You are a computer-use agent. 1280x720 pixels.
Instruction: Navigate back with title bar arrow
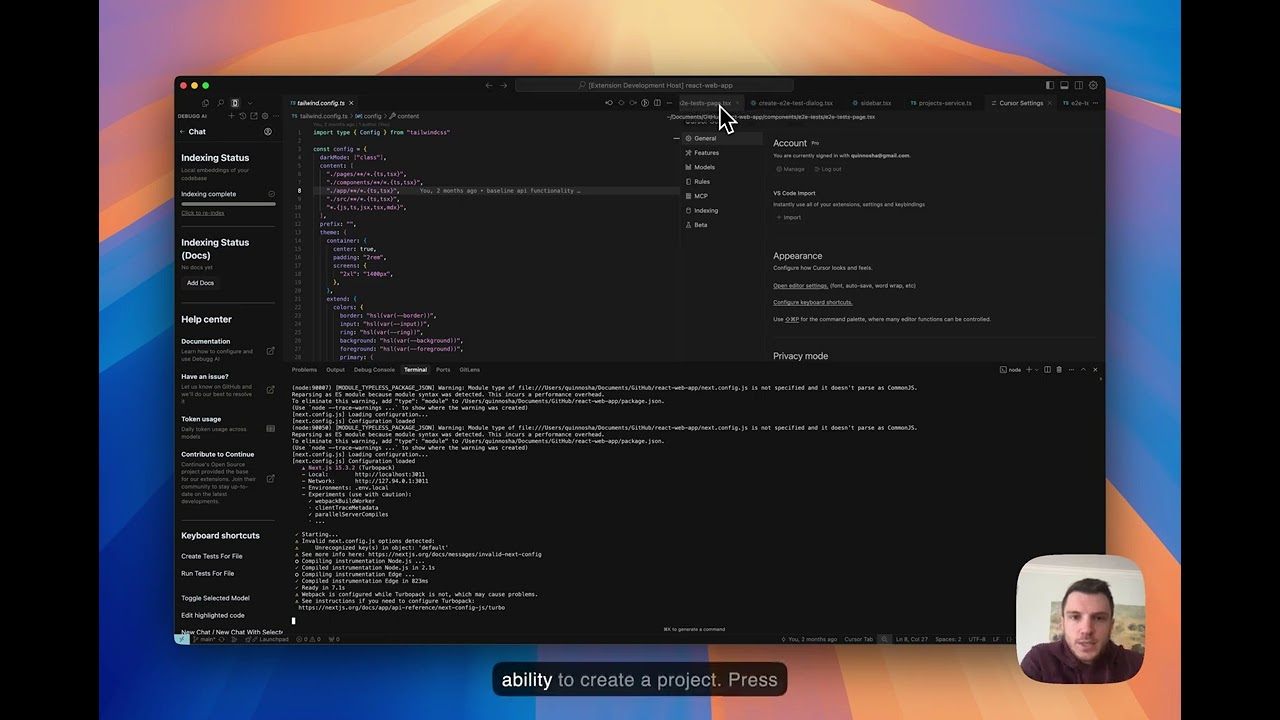pyautogui.click(x=489, y=85)
